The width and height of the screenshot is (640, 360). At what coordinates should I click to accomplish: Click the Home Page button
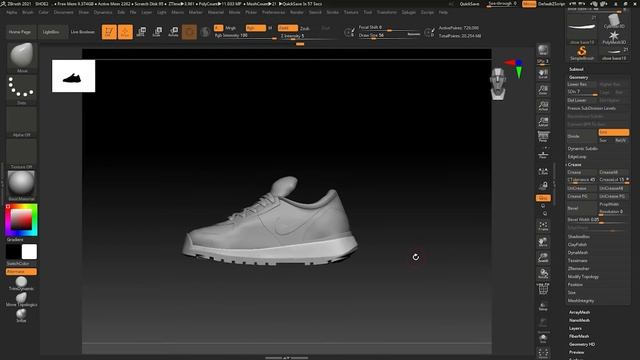(20, 32)
